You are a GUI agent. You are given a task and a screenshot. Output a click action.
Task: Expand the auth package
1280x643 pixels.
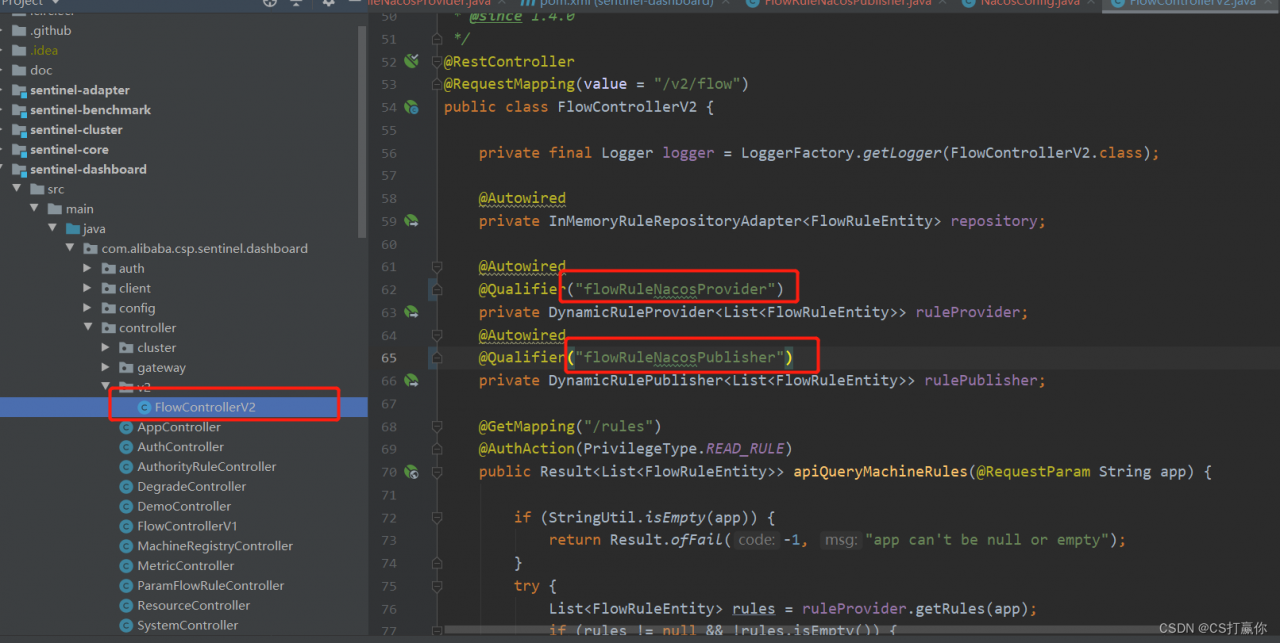click(x=88, y=268)
